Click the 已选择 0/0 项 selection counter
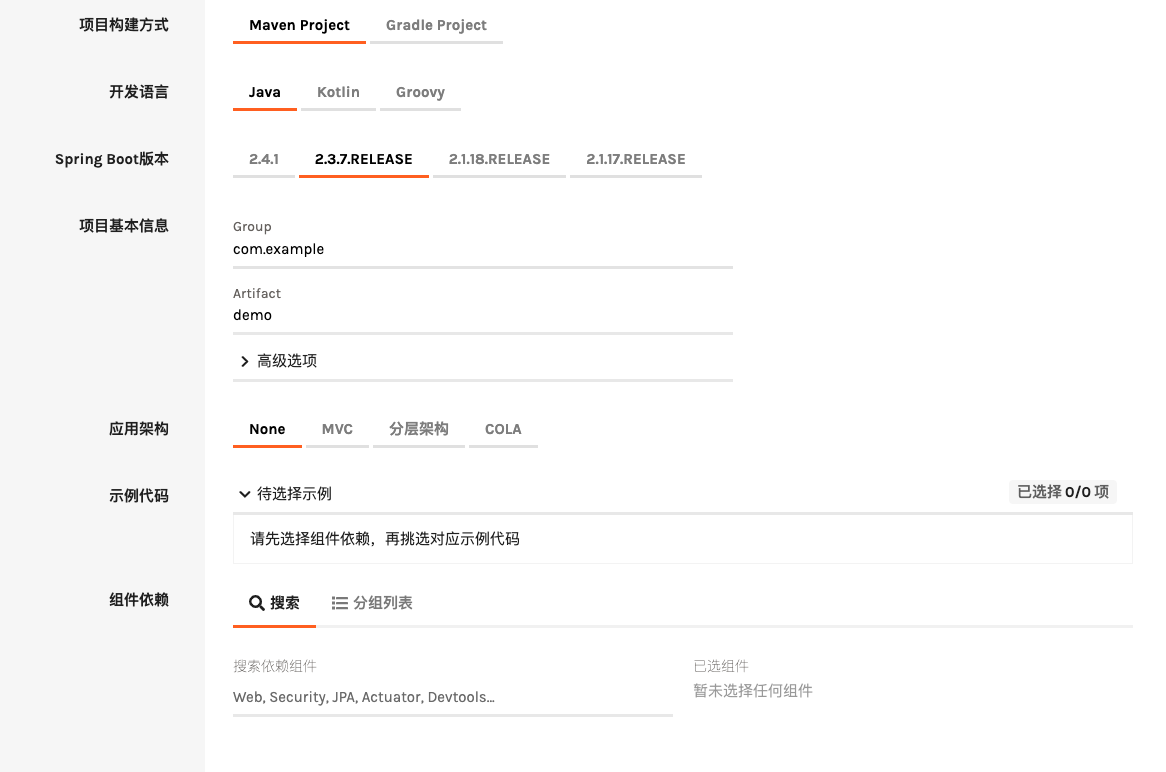This screenshot has width=1166, height=772. click(1063, 492)
